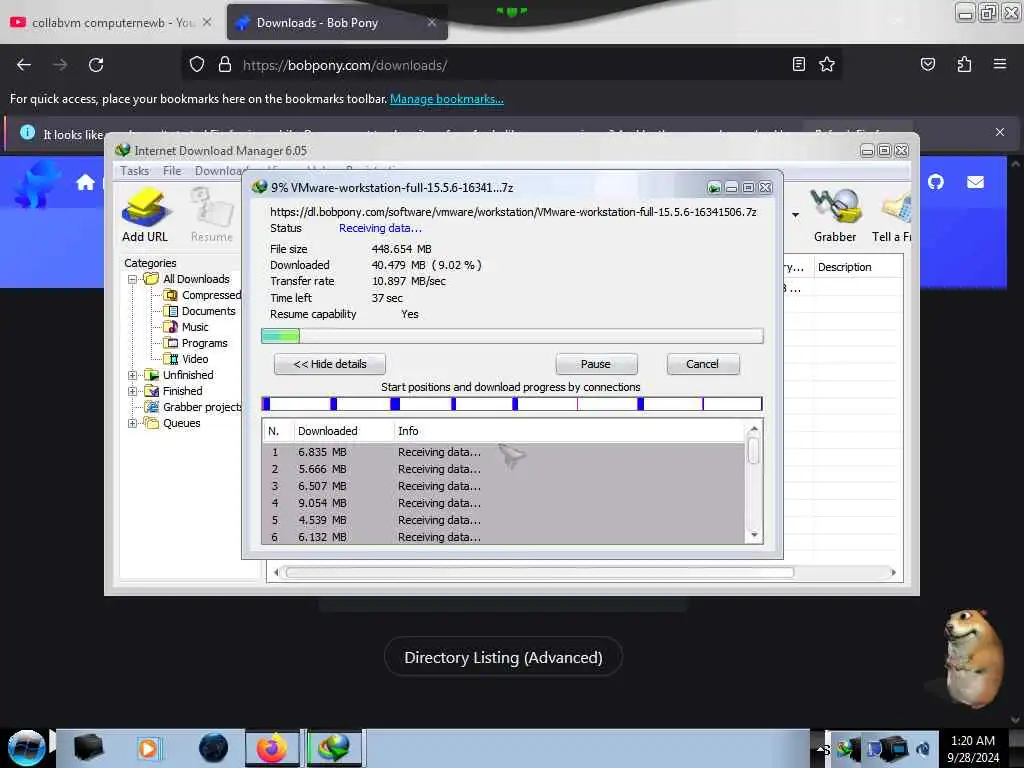
Task: Click the Downloaded column header in connections list
Action: point(343,431)
